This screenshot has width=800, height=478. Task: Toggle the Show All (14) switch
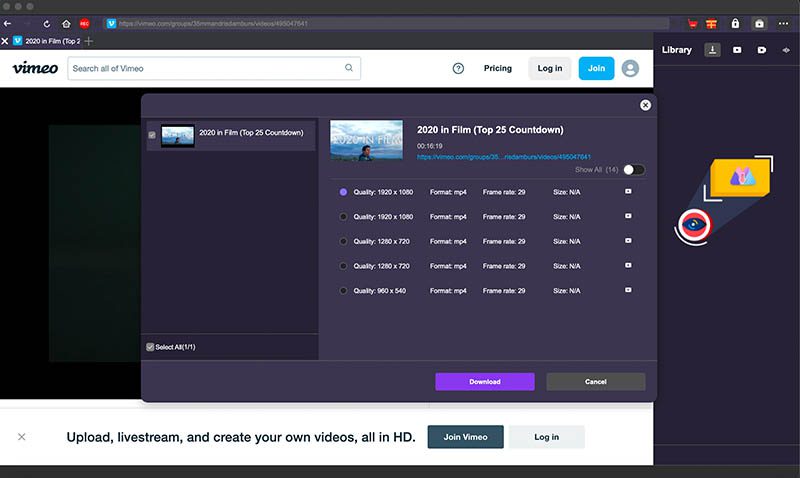point(634,170)
